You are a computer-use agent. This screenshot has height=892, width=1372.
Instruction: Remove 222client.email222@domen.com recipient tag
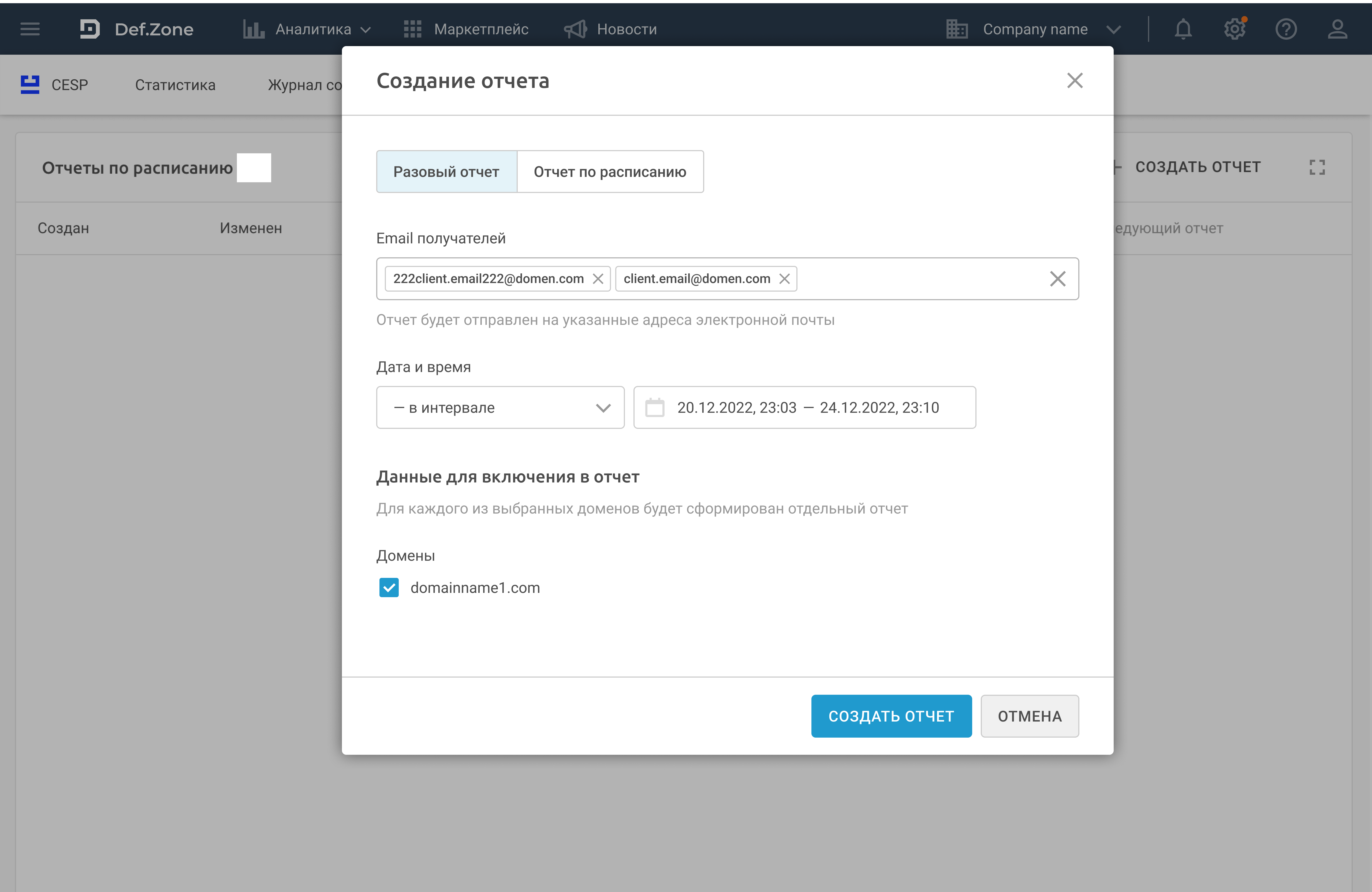[x=598, y=279]
